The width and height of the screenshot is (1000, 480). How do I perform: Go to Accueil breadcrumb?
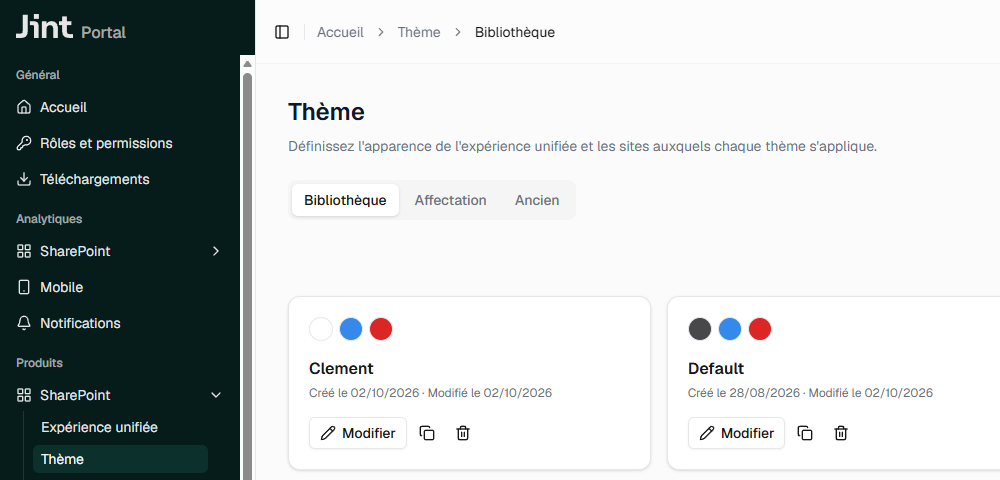(x=341, y=32)
